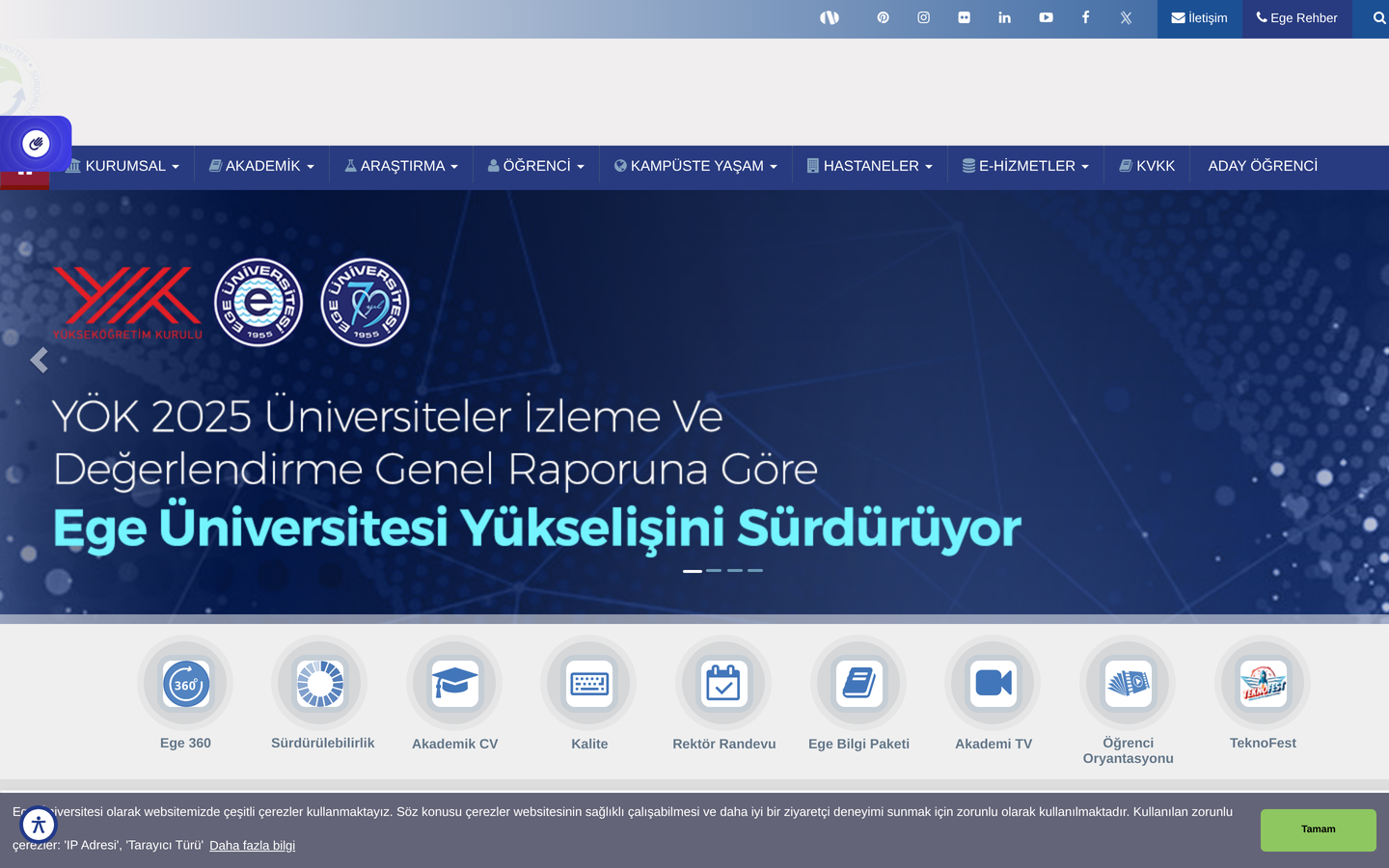
Task: Click the Akademik CV text label
Action: click(x=454, y=744)
